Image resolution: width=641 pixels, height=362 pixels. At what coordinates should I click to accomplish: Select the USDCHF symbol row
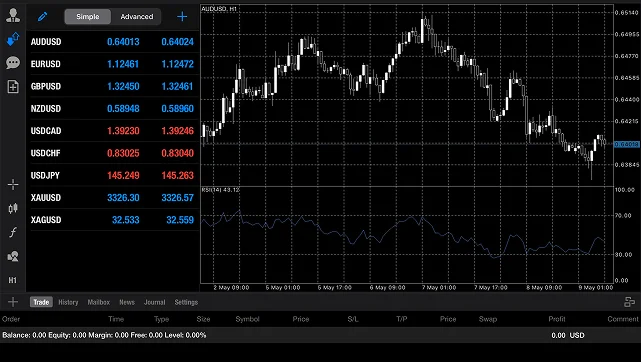(113, 153)
